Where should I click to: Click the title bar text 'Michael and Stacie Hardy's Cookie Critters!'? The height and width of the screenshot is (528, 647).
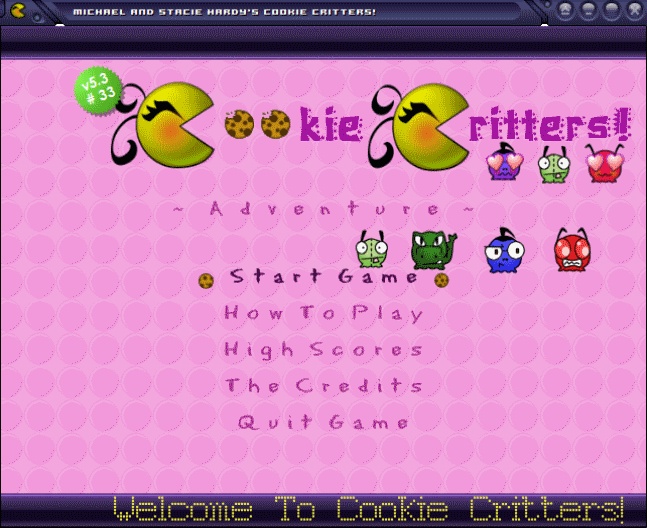(x=224, y=12)
